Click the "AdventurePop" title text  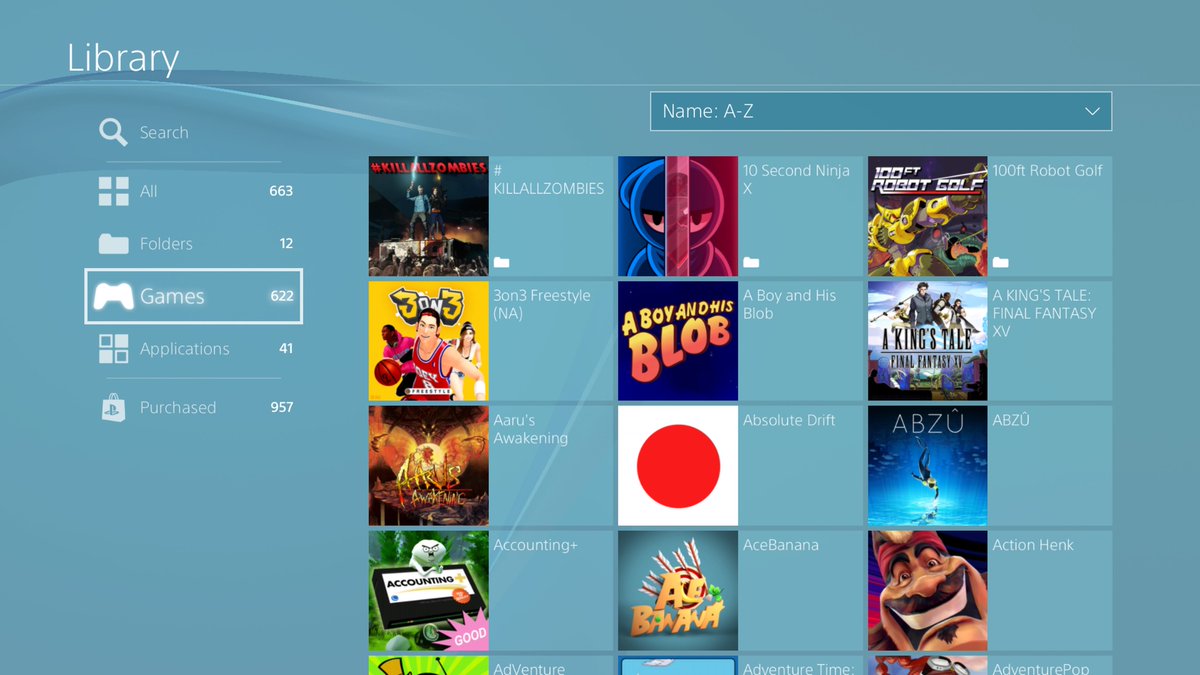1041,668
